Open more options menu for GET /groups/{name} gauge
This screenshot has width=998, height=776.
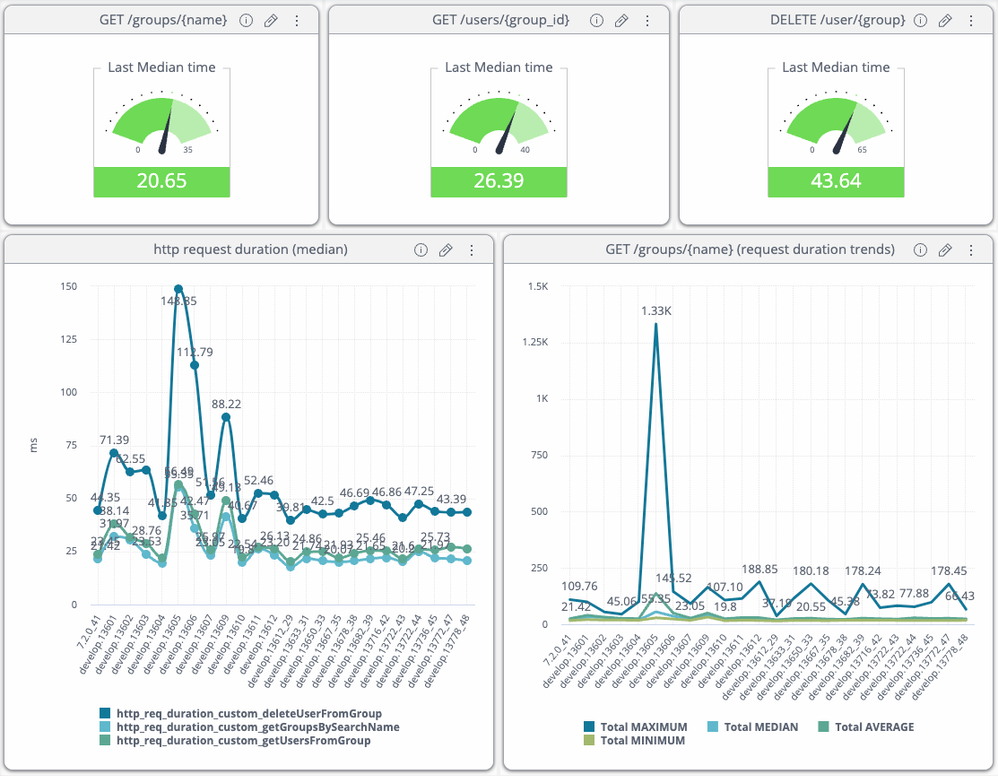click(x=296, y=21)
